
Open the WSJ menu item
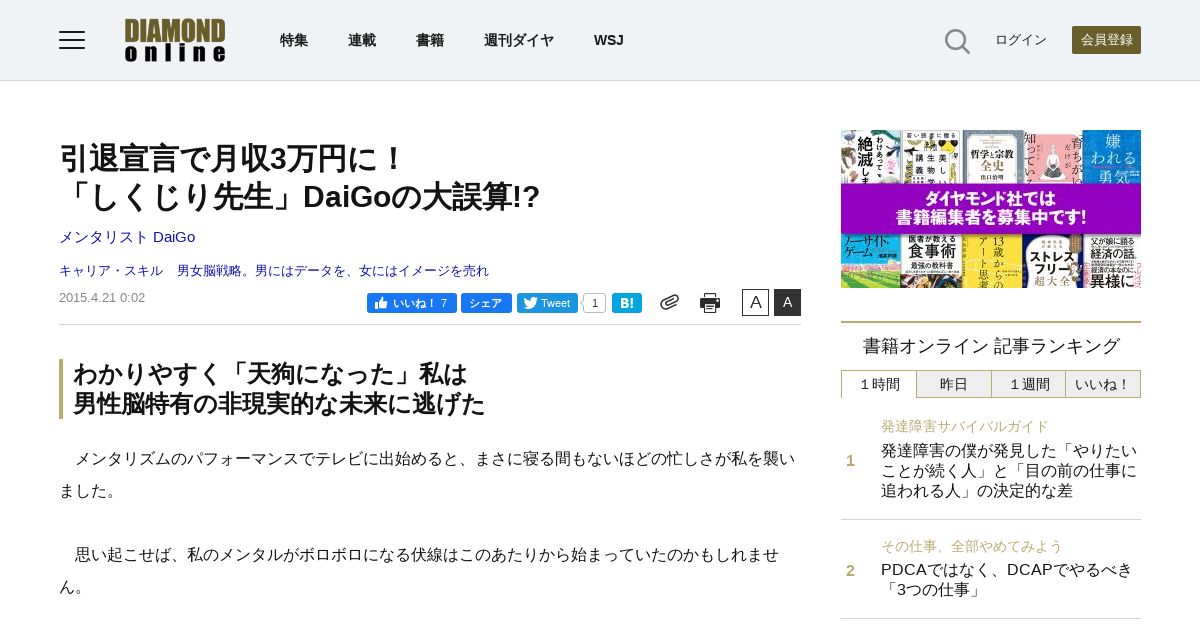[608, 40]
